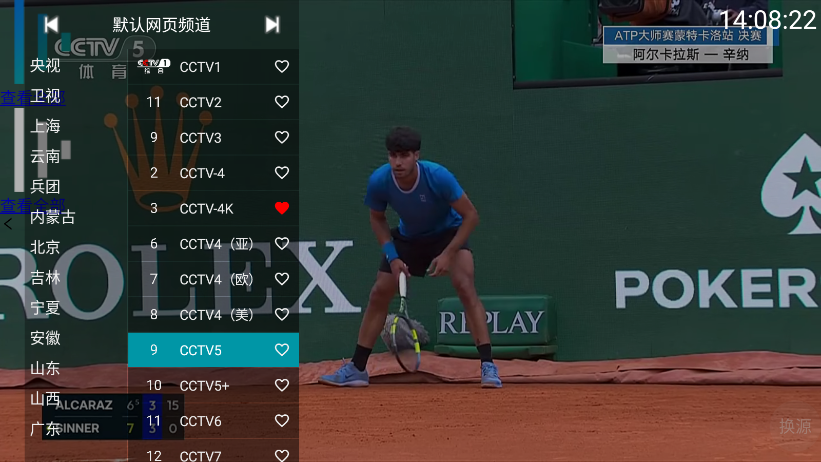
Task: Select the 北京 region category
Action: [45, 247]
